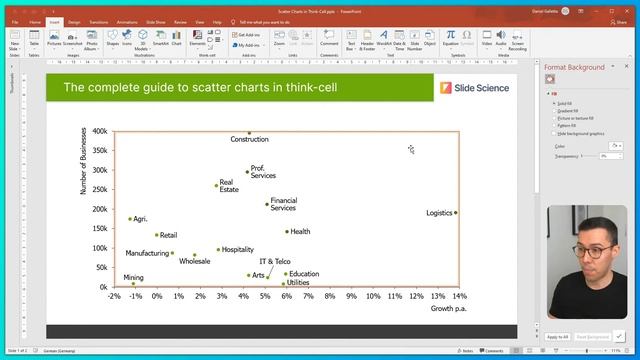Insert Slide Number
The width and height of the screenshot is (640, 360).
point(414,40)
